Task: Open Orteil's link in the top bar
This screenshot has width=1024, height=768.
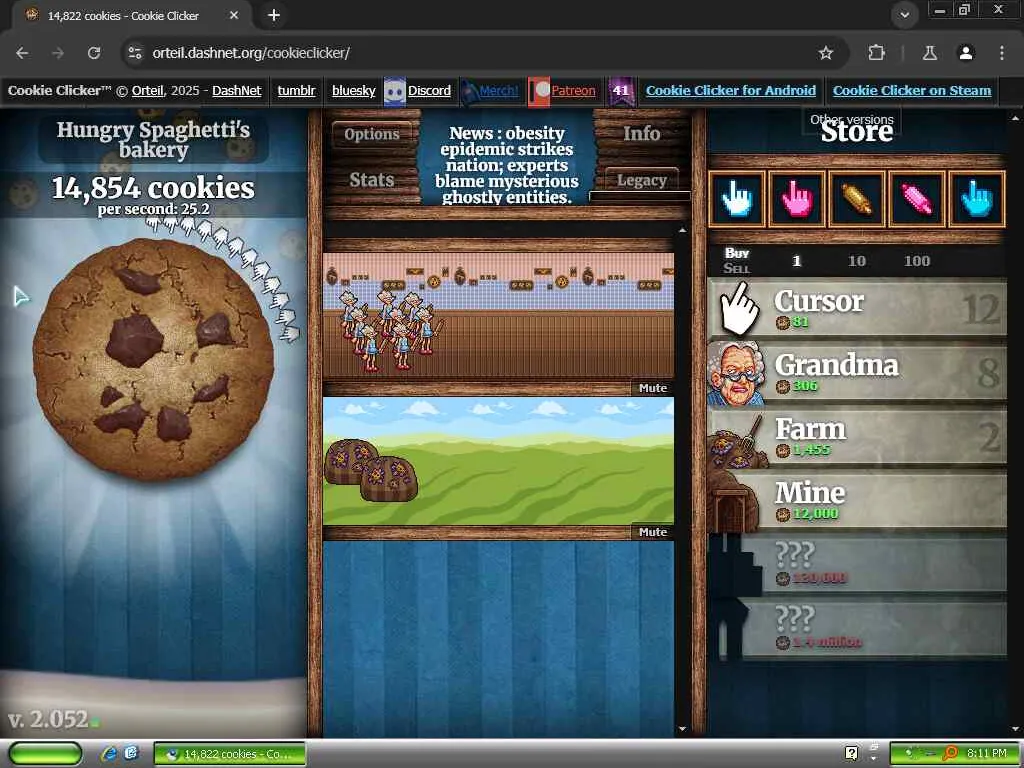Action: (x=148, y=91)
